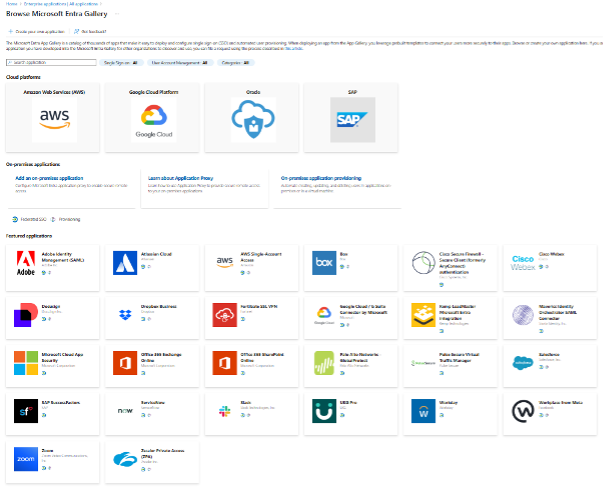Click the Docusign logo icon
604x488 pixels.
tap(26, 315)
